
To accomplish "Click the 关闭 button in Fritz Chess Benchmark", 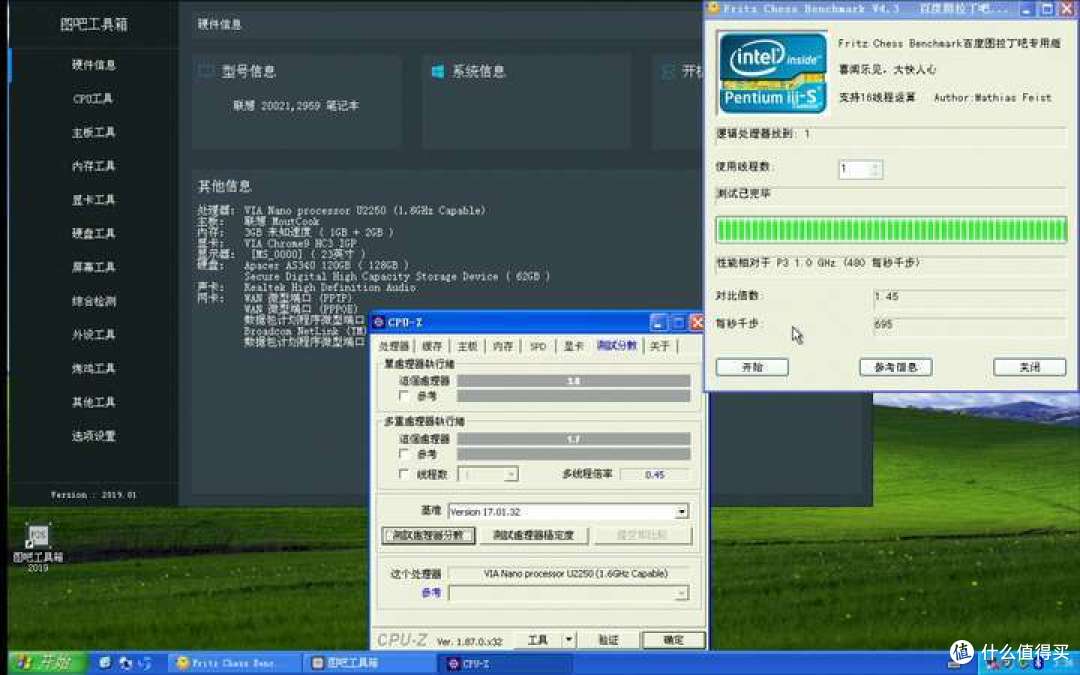I will [x=1030, y=367].
